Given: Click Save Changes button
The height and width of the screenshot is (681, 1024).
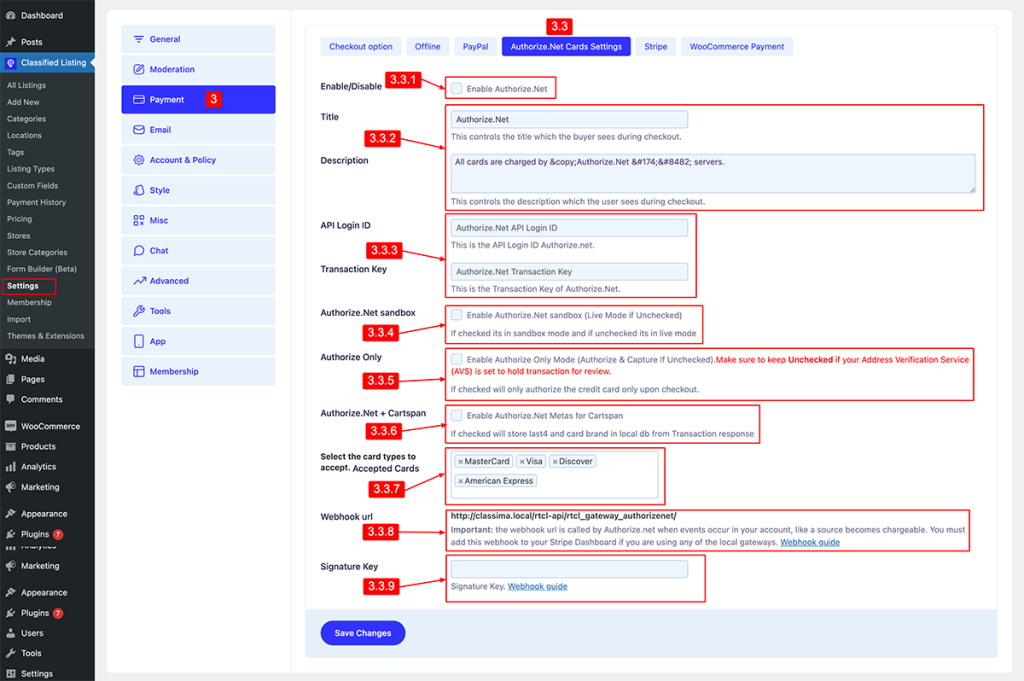Looking at the screenshot, I should tap(362, 633).
